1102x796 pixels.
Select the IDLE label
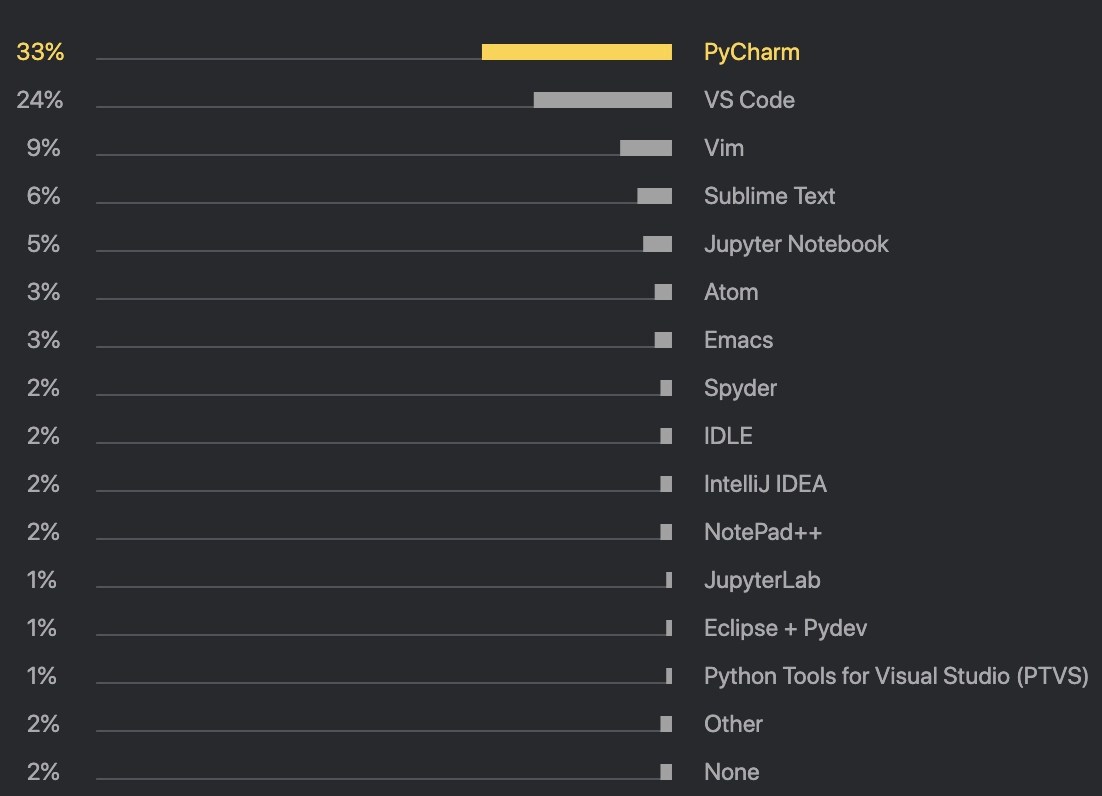coord(728,436)
